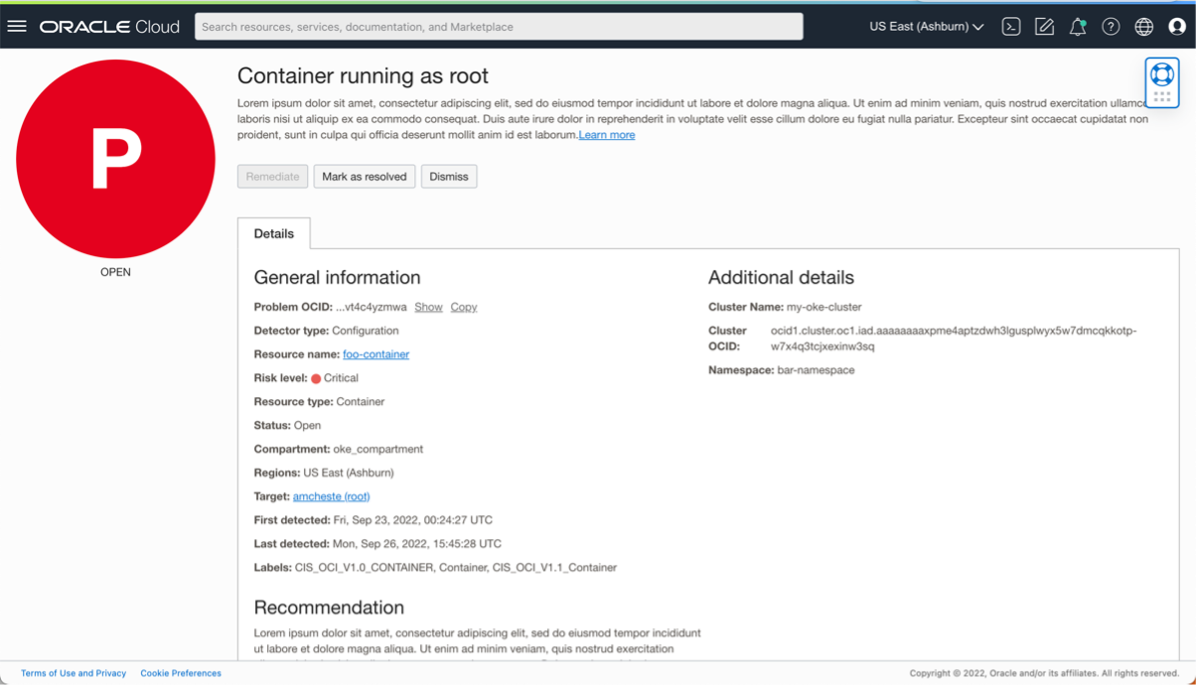
Task: Click Mark as resolved button
Action: click(364, 176)
